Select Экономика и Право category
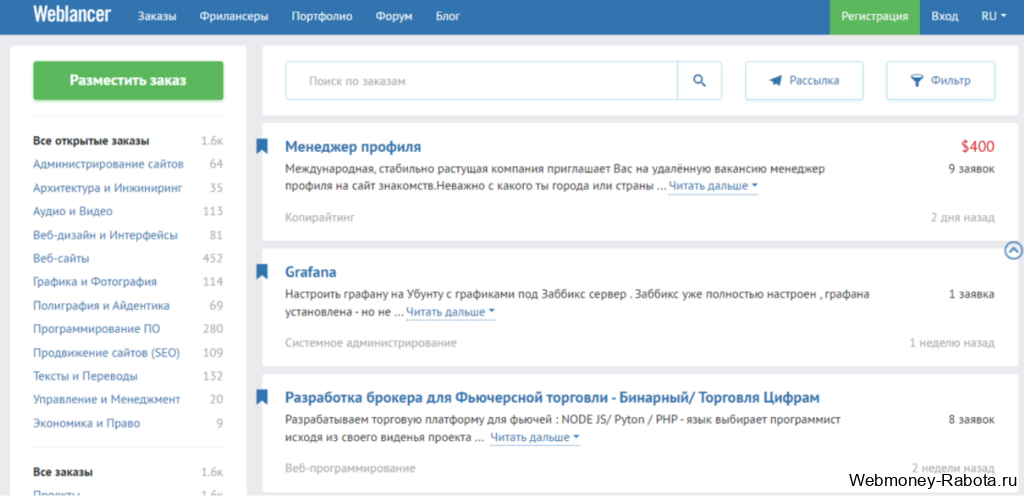The image size is (1024, 496). click(87, 424)
